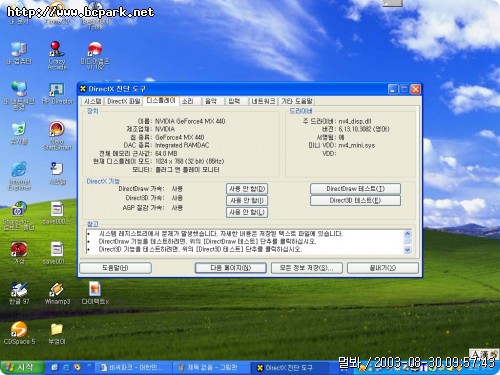Viewport: 500px width, 375px height.
Task: Select the 디스플레이 tab
Action: tap(161, 101)
